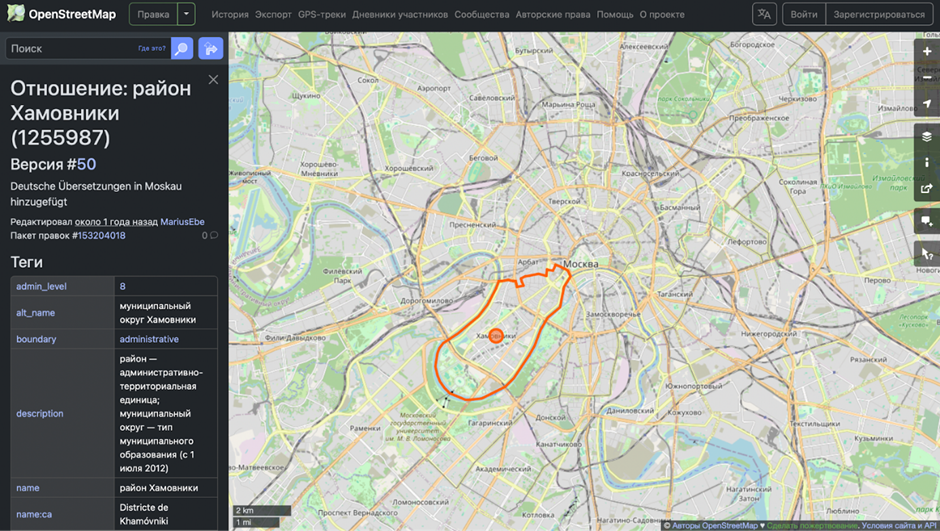Viewport: 940px width, 531px height.
Task: Click the Войти login button
Action: tap(804, 14)
